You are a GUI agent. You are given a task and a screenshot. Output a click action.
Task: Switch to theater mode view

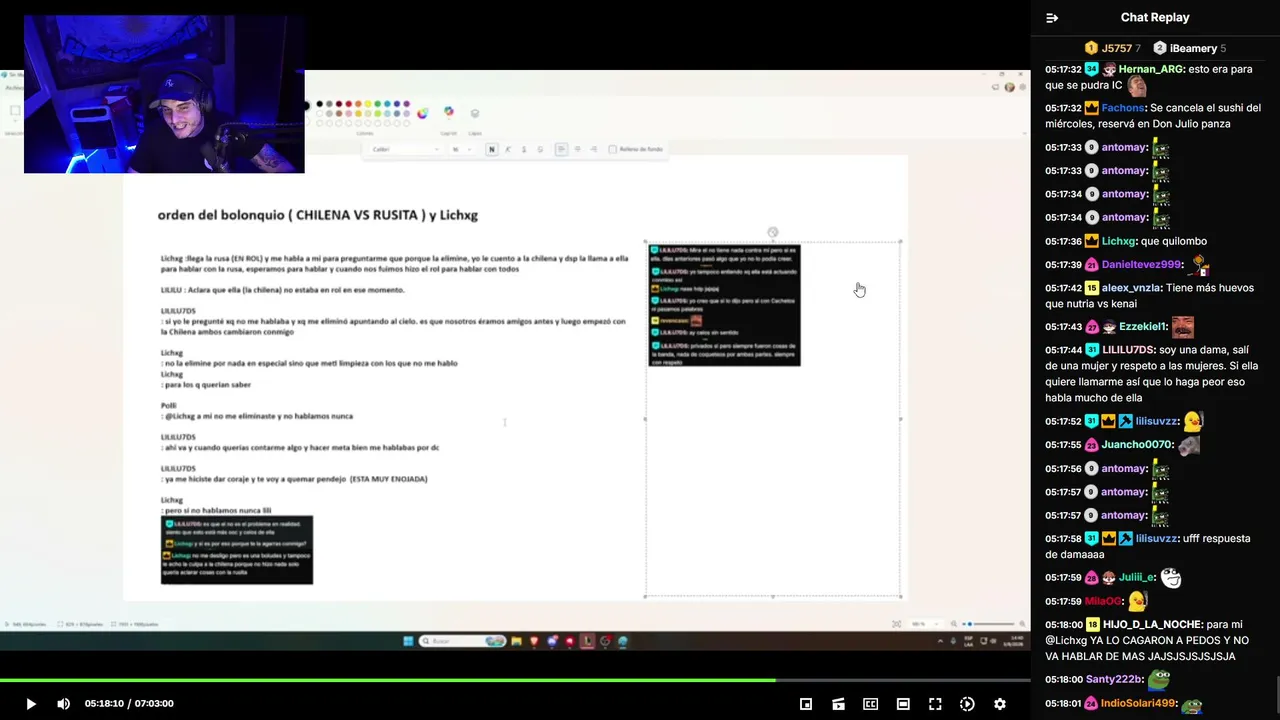point(903,704)
